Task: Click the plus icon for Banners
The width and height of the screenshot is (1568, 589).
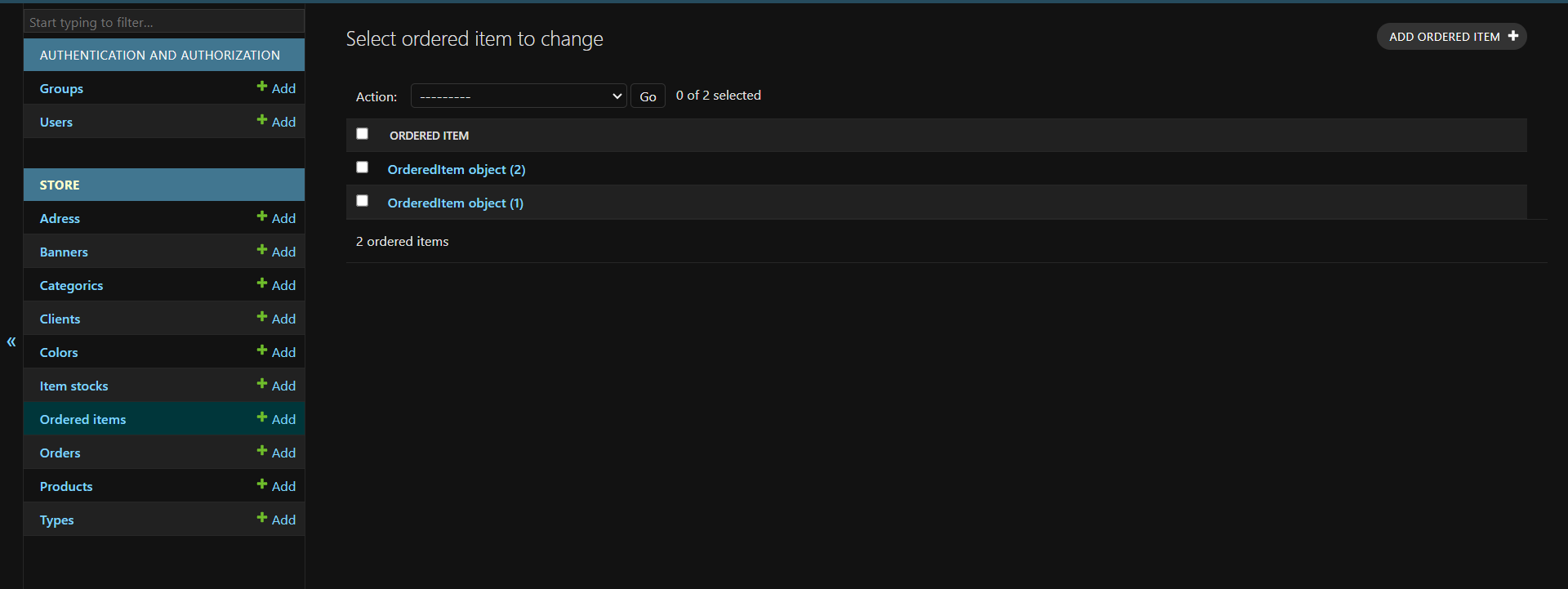Action: (262, 250)
